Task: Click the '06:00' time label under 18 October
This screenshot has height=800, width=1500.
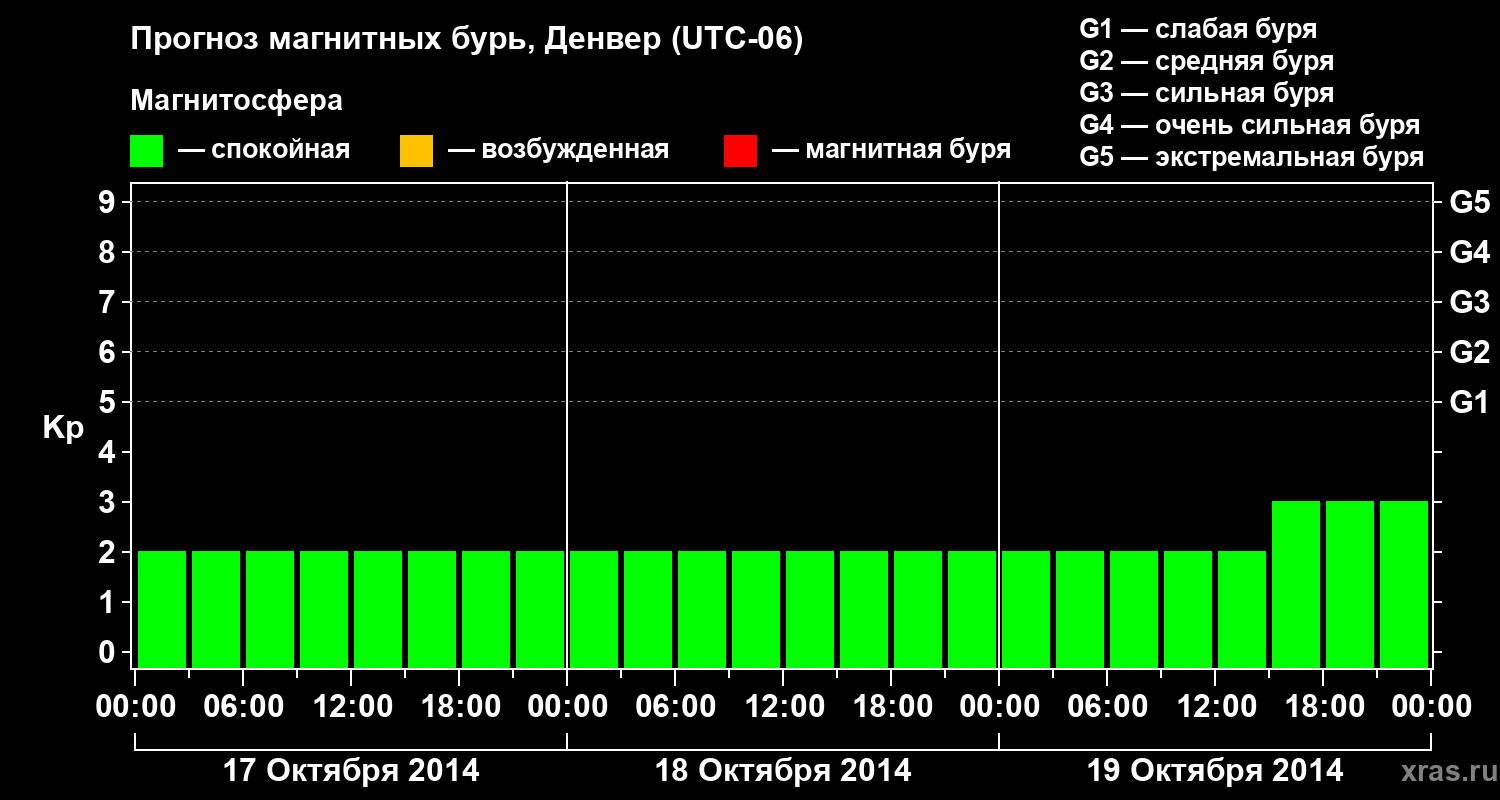Action: 675,707
